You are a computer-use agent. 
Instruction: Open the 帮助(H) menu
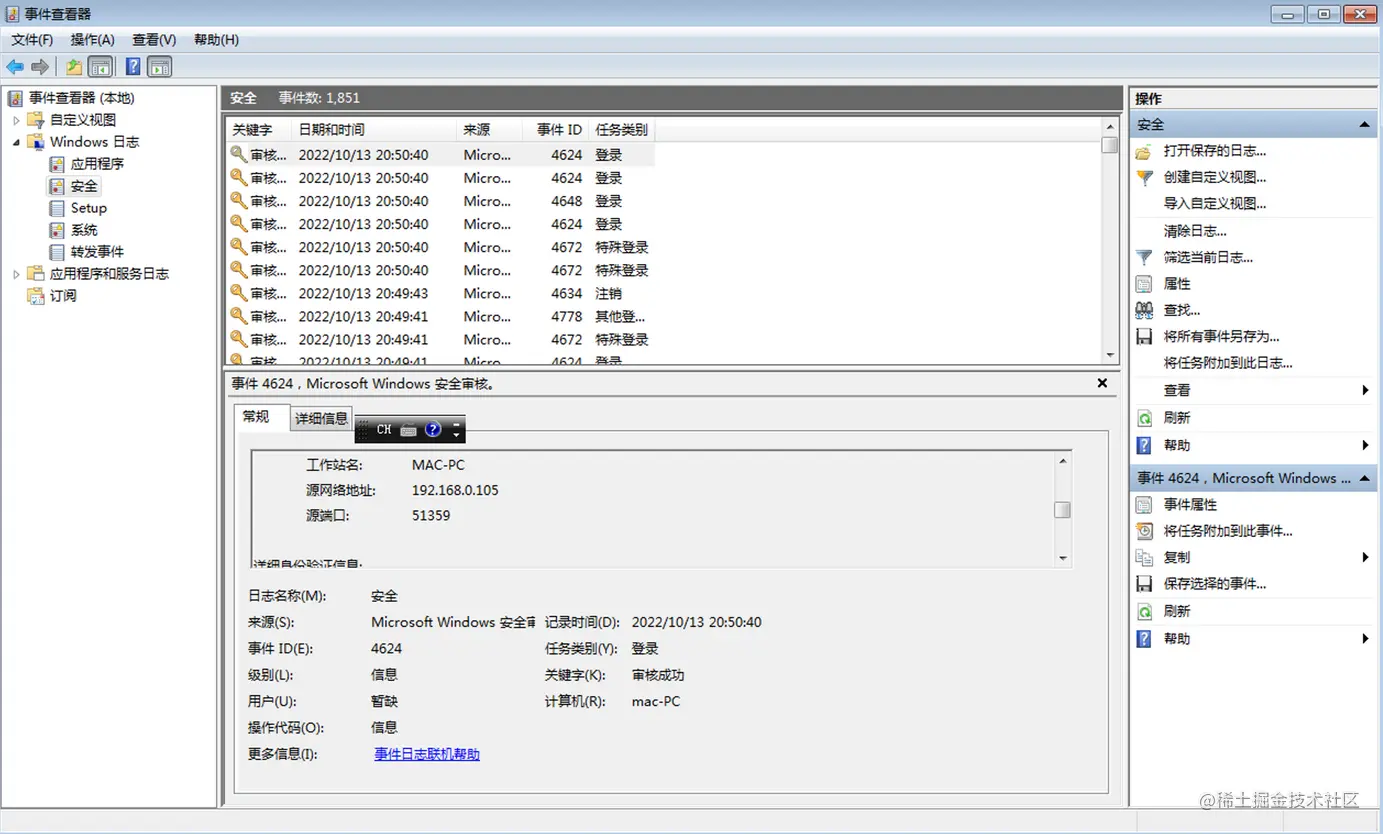216,40
